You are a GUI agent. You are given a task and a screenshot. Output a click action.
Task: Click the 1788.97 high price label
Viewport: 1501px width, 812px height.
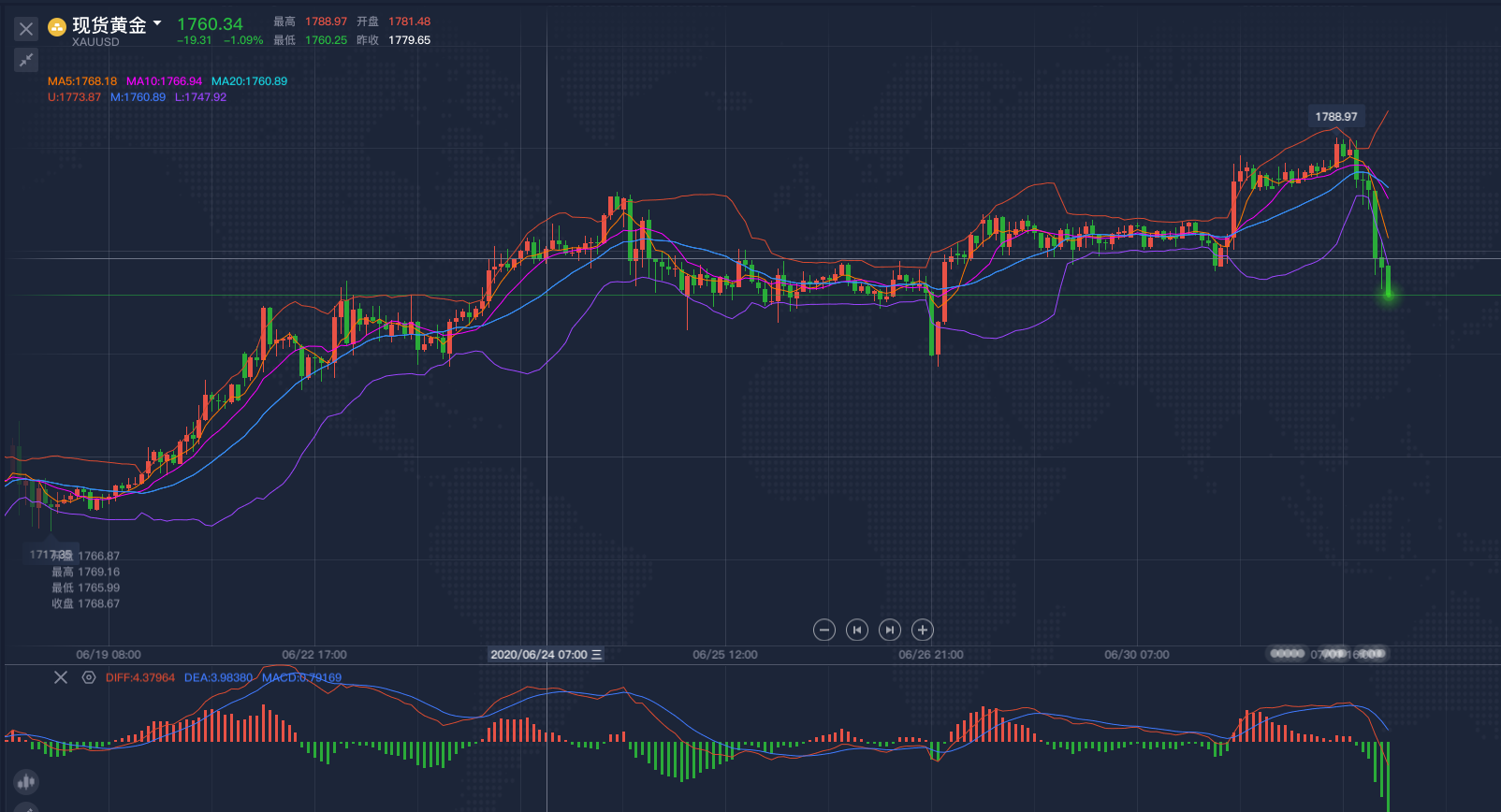(x=1335, y=117)
